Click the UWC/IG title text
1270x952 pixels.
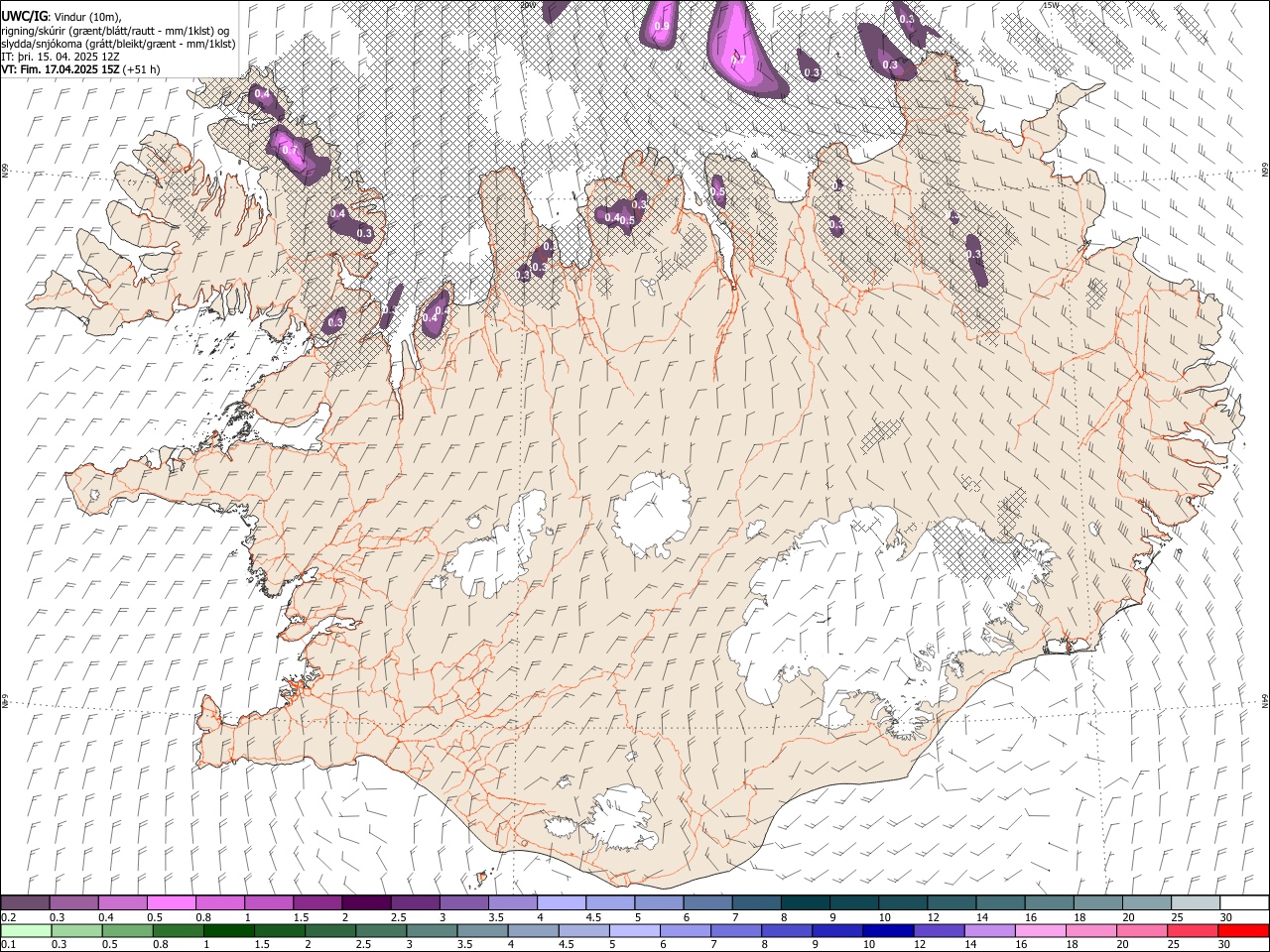24,17
